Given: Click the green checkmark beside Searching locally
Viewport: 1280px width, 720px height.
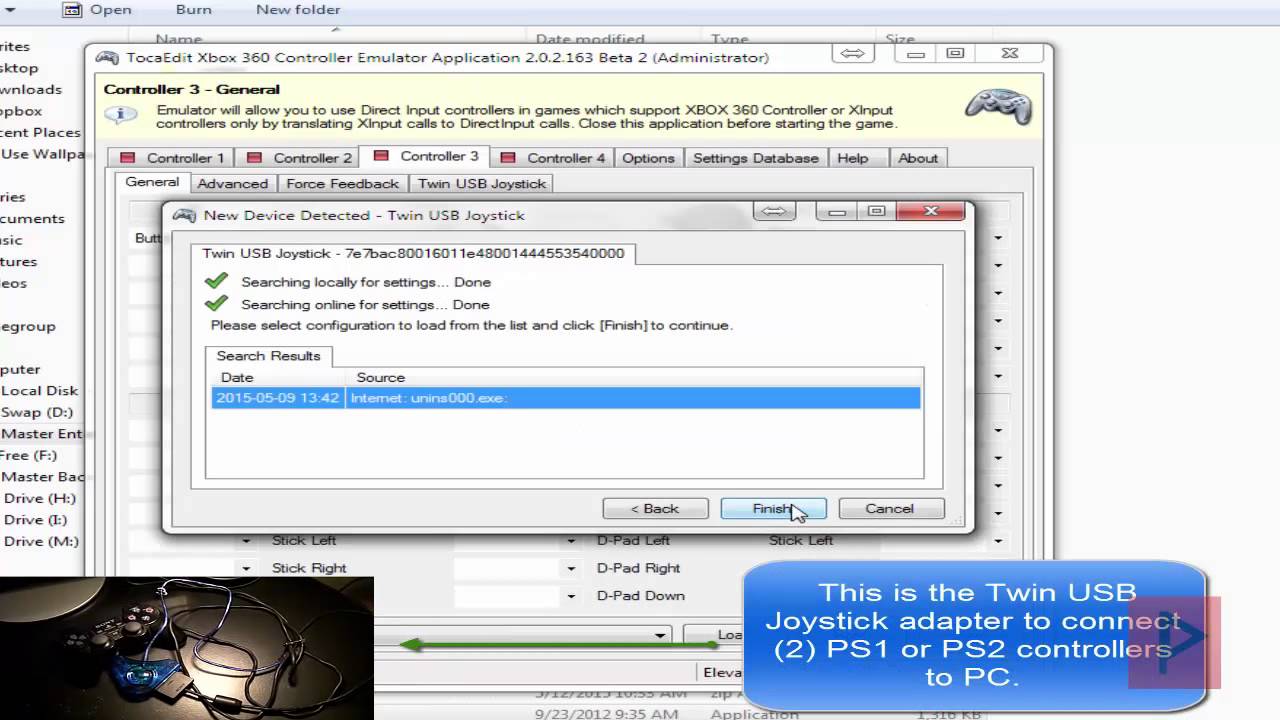Looking at the screenshot, I should coord(216,282).
